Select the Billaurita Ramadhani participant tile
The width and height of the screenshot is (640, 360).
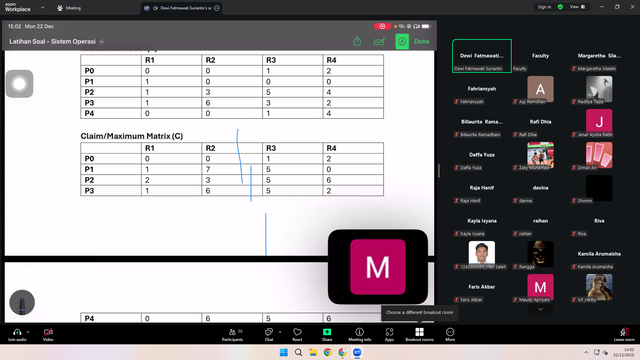click(482, 122)
